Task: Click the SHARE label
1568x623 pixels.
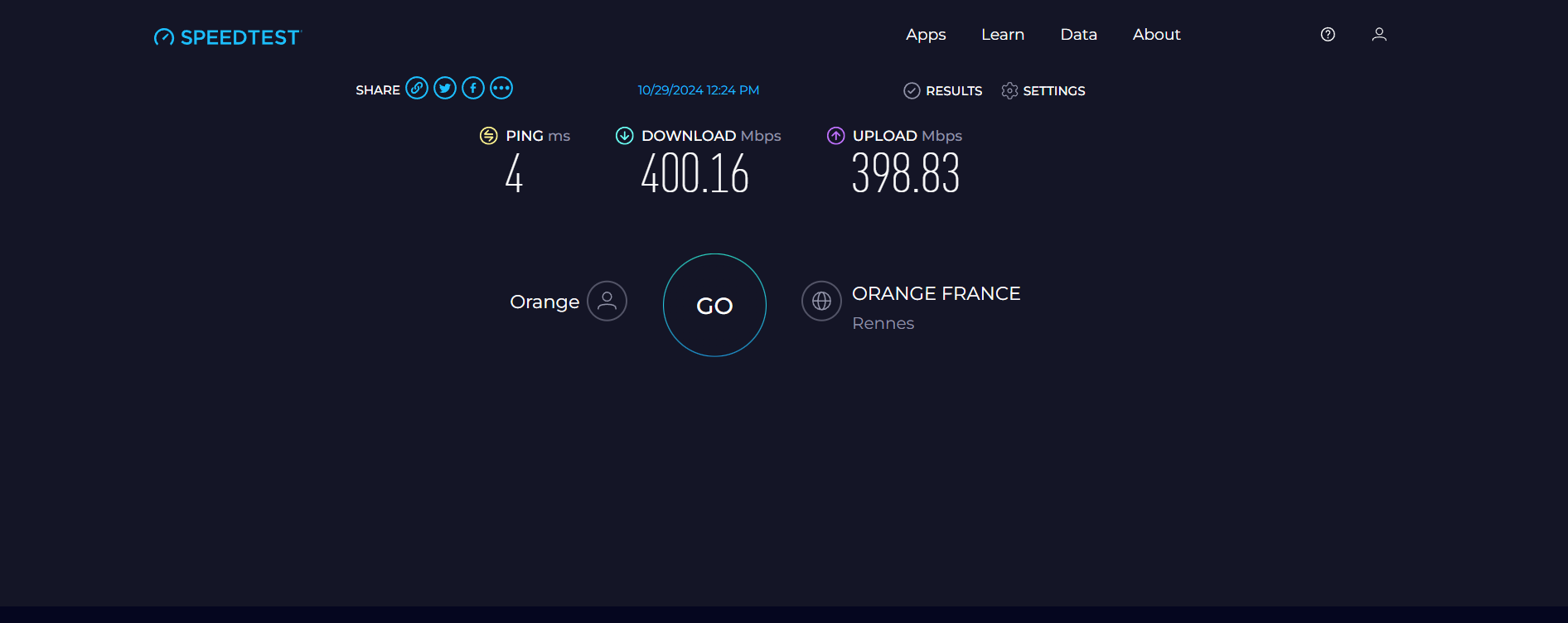Action: pyautogui.click(x=378, y=90)
